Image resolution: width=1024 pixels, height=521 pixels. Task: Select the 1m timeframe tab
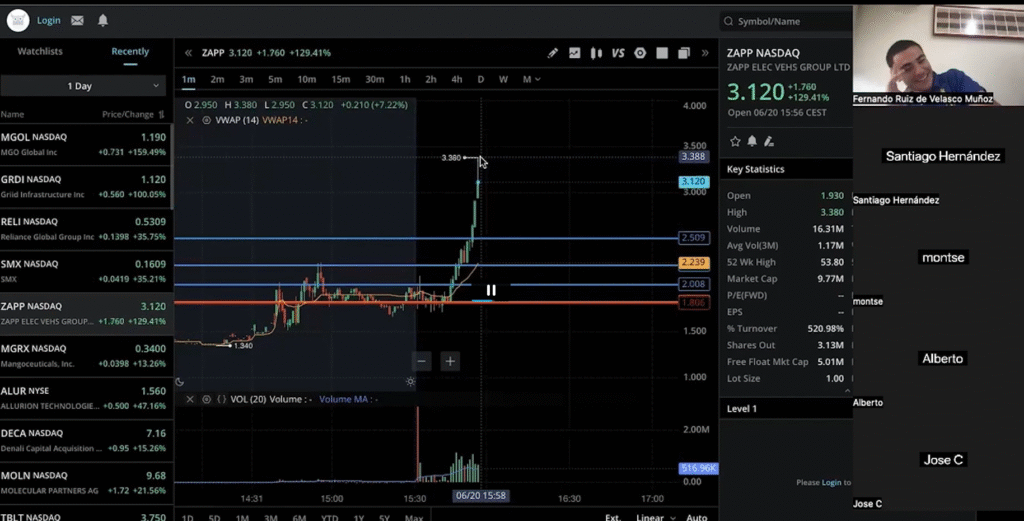(x=188, y=79)
